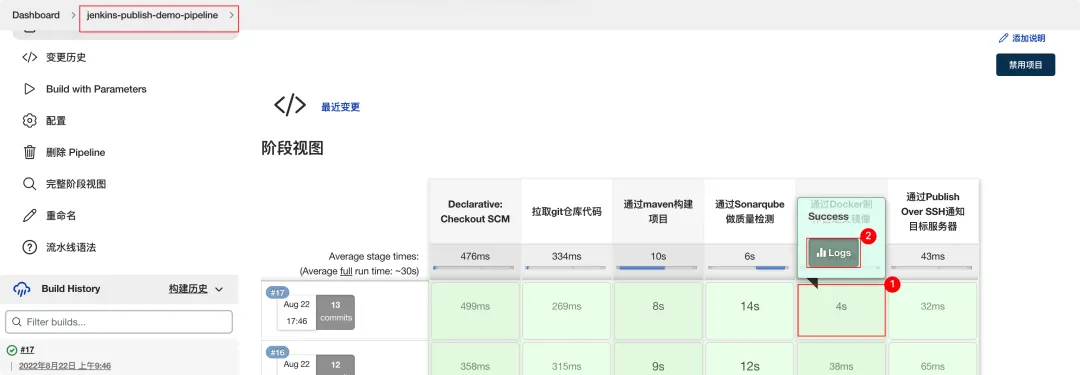Click the 重命名 pencil icon

click(29, 216)
